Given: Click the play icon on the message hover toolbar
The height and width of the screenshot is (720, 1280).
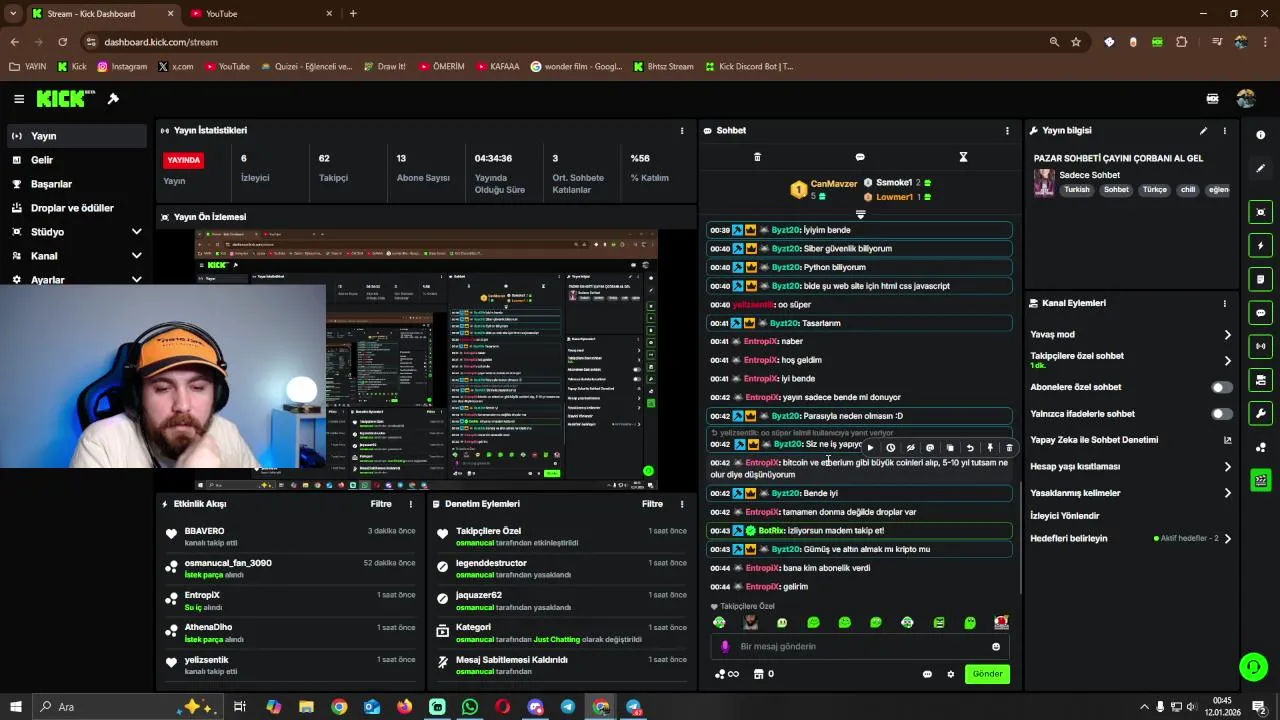Looking at the screenshot, I should pyautogui.click(x=870, y=448).
